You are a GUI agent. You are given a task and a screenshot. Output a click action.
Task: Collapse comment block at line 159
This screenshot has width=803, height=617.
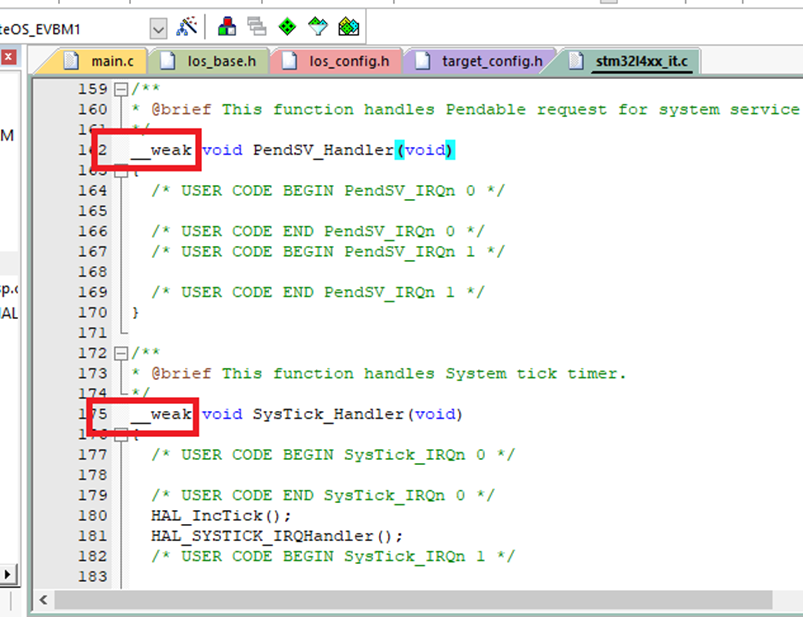coord(121,90)
